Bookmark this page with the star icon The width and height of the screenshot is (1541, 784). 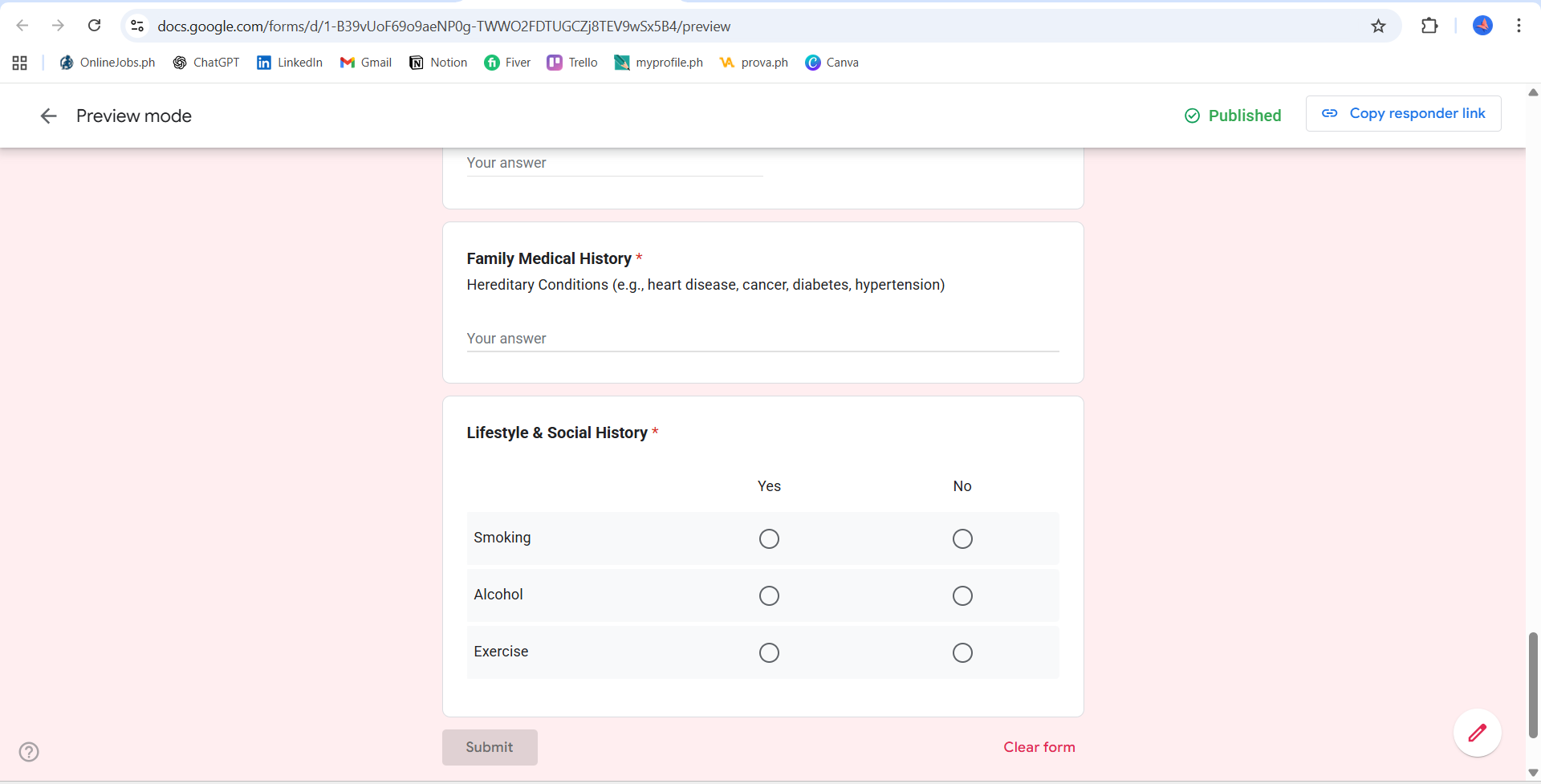coord(1378,26)
